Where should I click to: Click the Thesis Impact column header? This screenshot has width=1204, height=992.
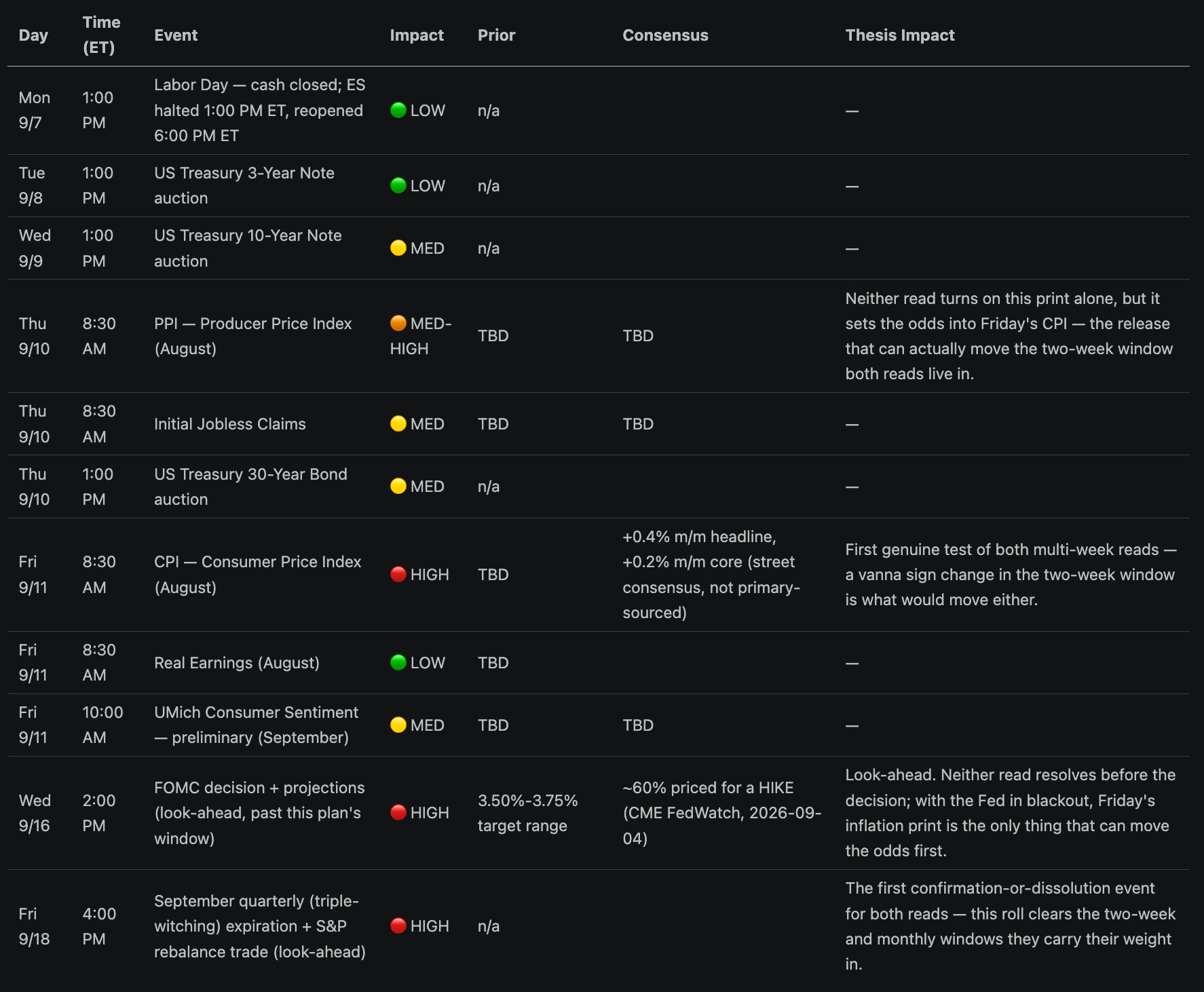pos(900,35)
